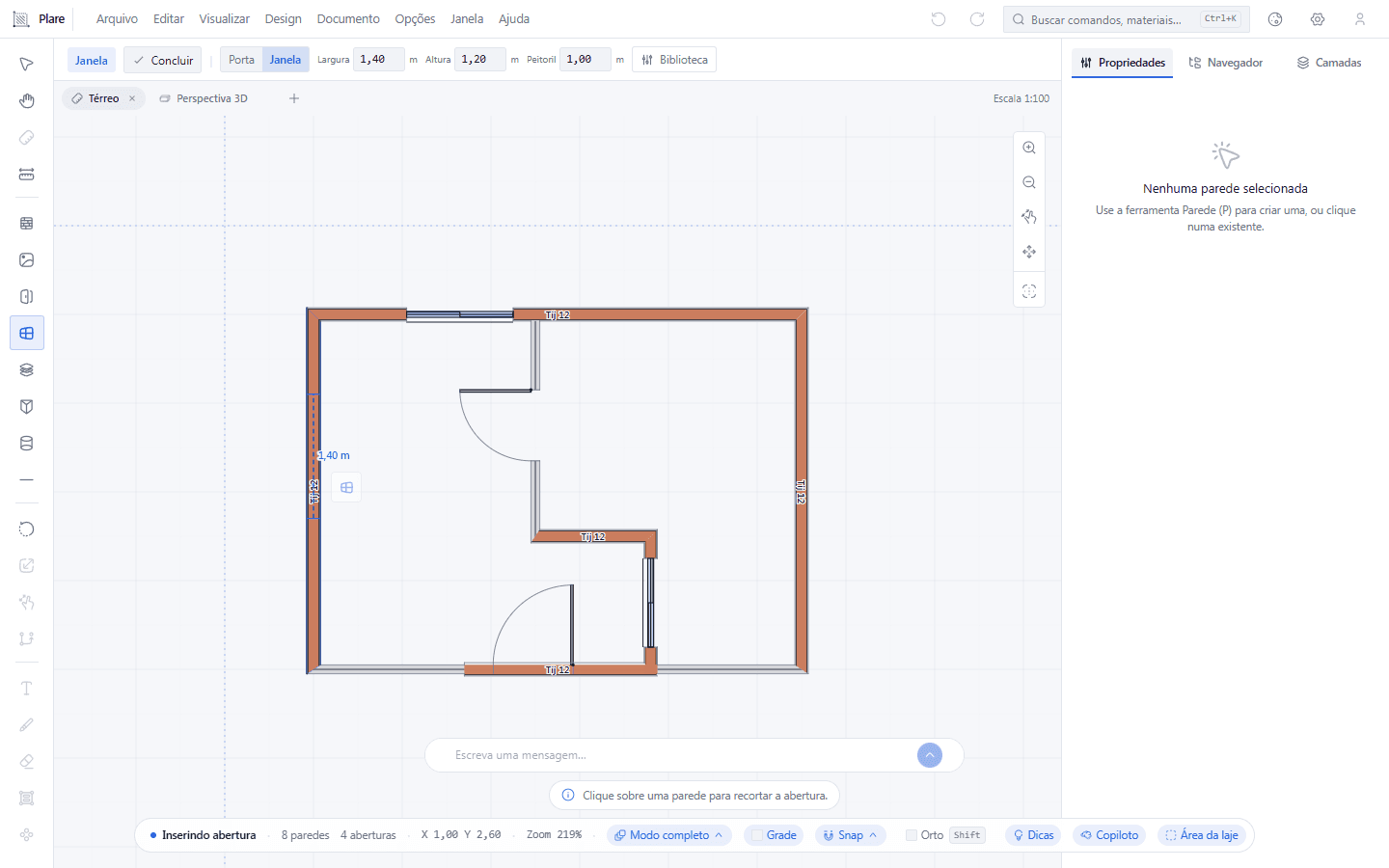Expand the Snap options dropdown
This screenshot has width=1389, height=868.
pos(850,835)
